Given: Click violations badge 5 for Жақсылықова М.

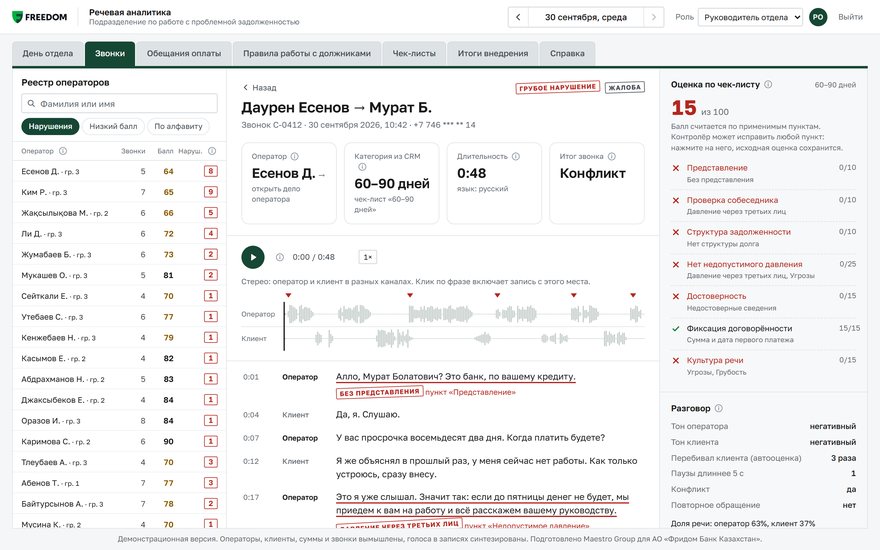Looking at the screenshot, I should (x=210, y=213).
